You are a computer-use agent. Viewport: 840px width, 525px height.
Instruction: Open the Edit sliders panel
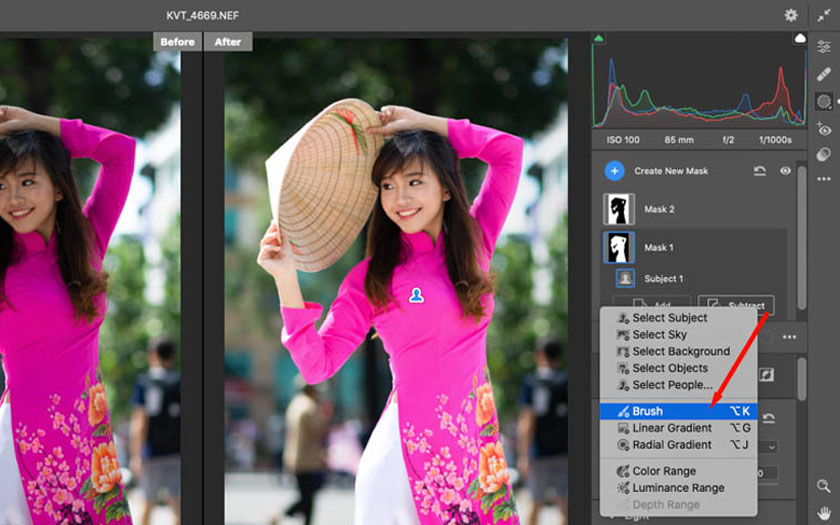(x=824, y=47)
